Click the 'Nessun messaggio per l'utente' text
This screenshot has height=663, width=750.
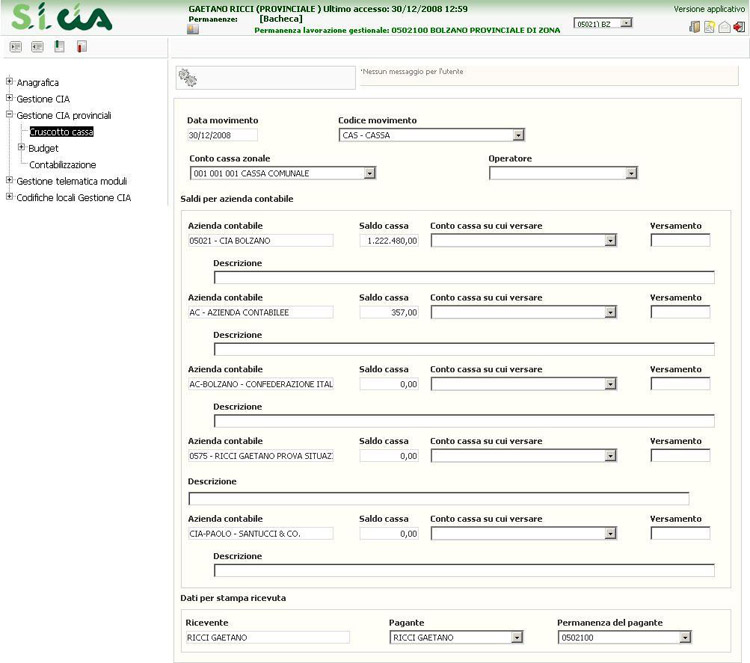point(412,72)
